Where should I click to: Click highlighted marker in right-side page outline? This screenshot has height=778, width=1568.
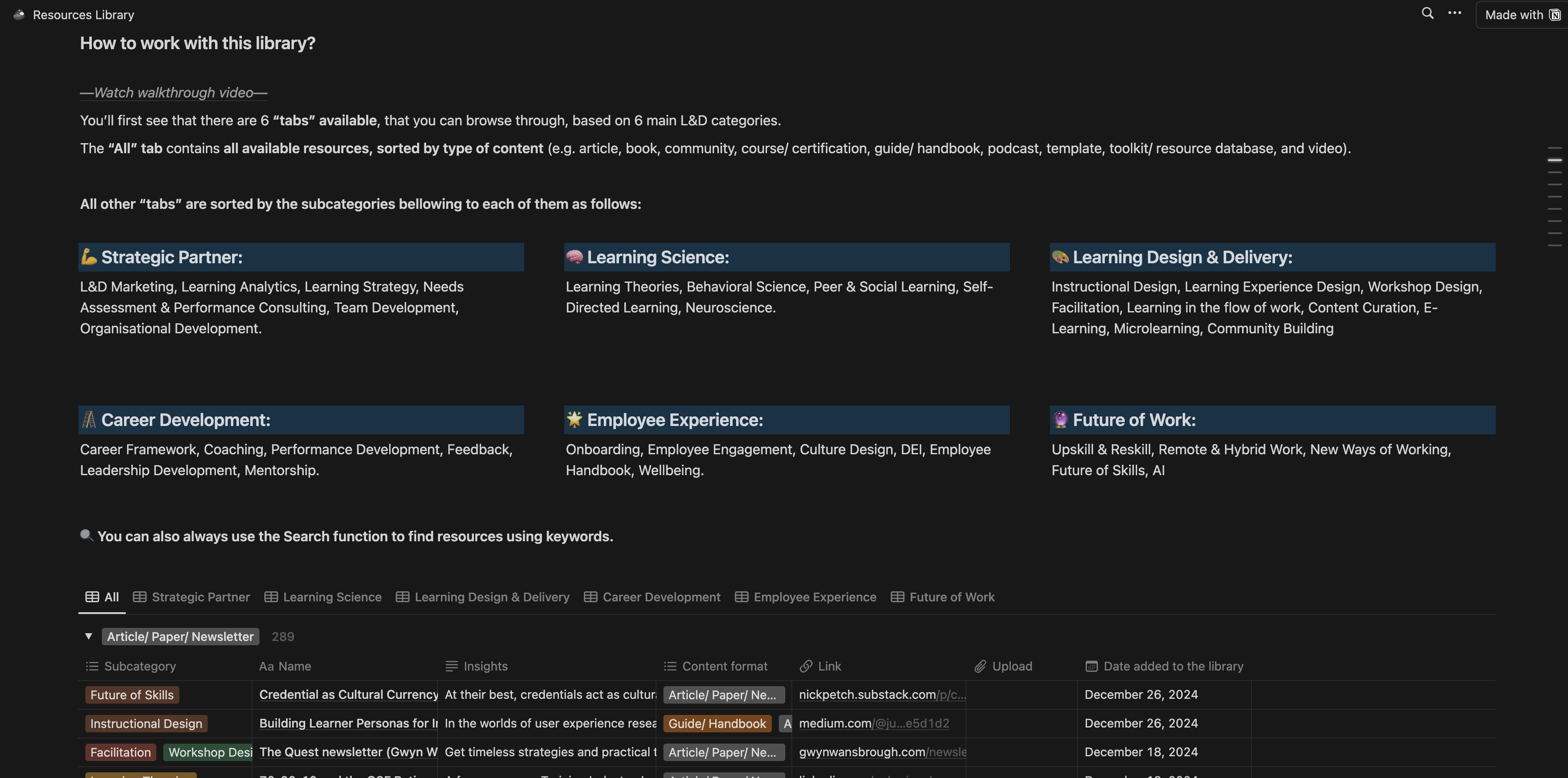(1554, 160)
